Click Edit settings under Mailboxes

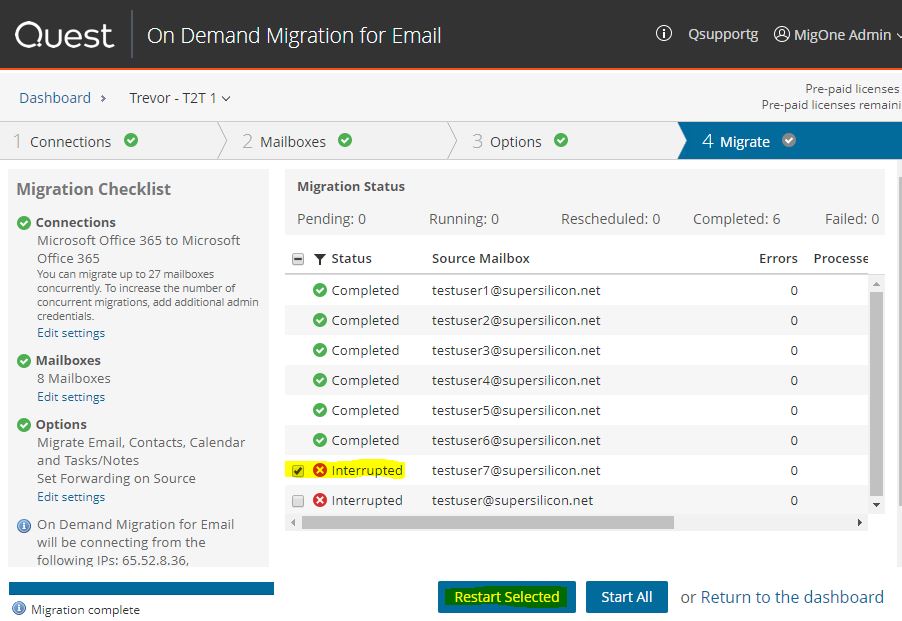click(71, 397)
